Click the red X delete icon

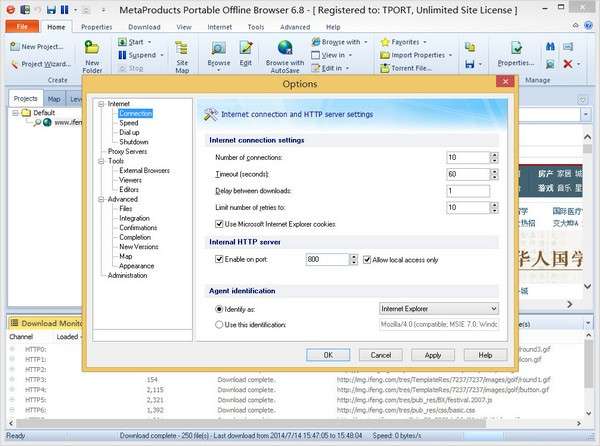(x=568, y=64)
